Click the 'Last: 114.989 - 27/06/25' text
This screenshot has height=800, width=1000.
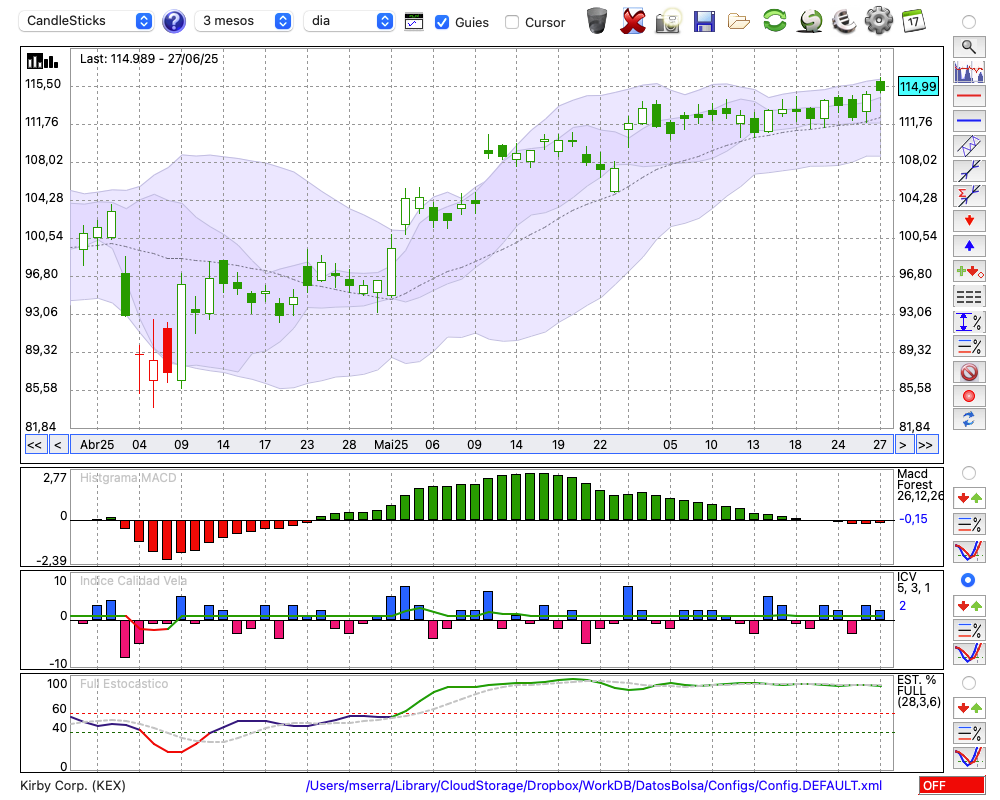[149, 59]
